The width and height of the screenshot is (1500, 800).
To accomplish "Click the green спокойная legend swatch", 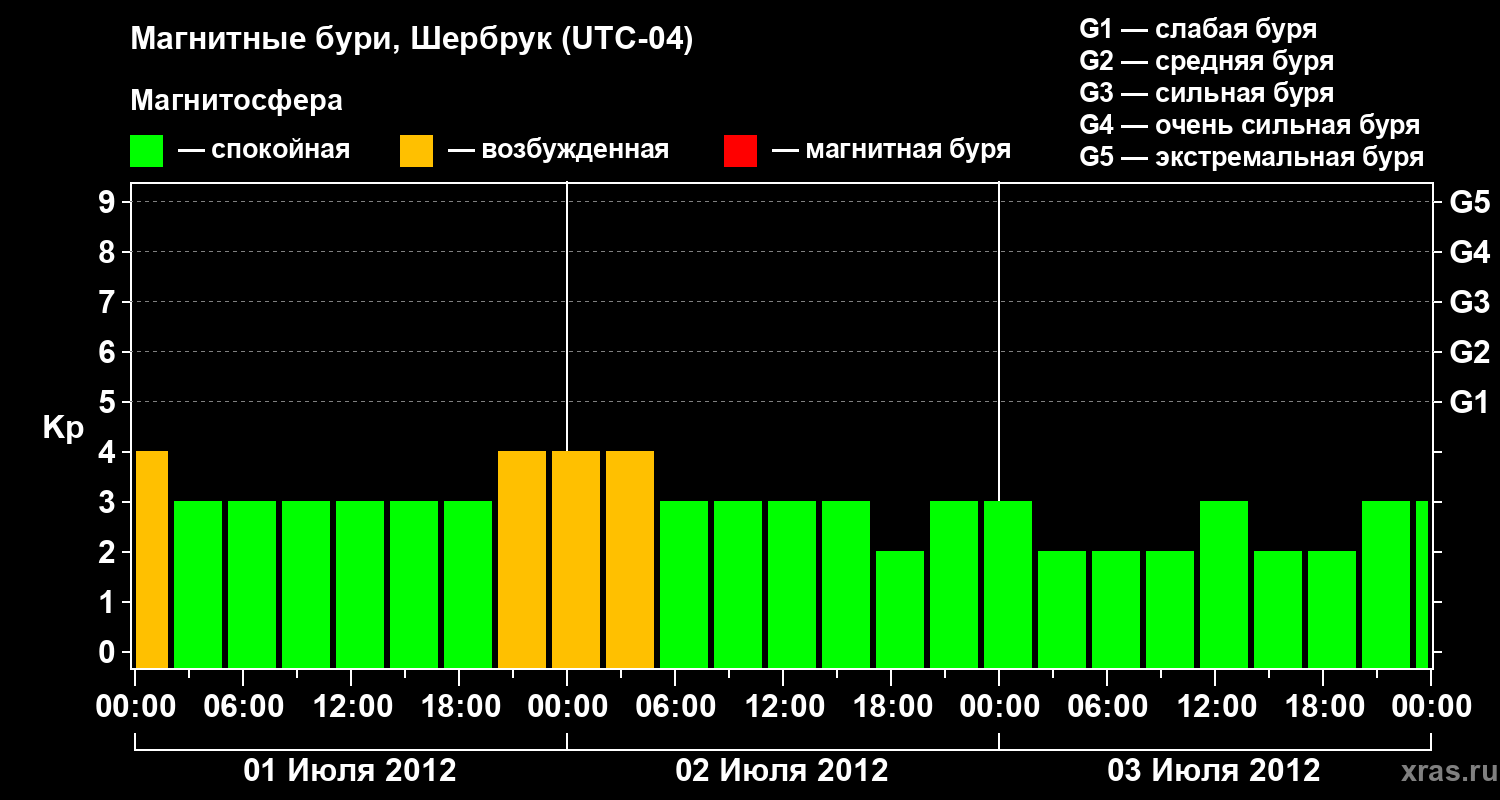I will click(x=147, y=151).
